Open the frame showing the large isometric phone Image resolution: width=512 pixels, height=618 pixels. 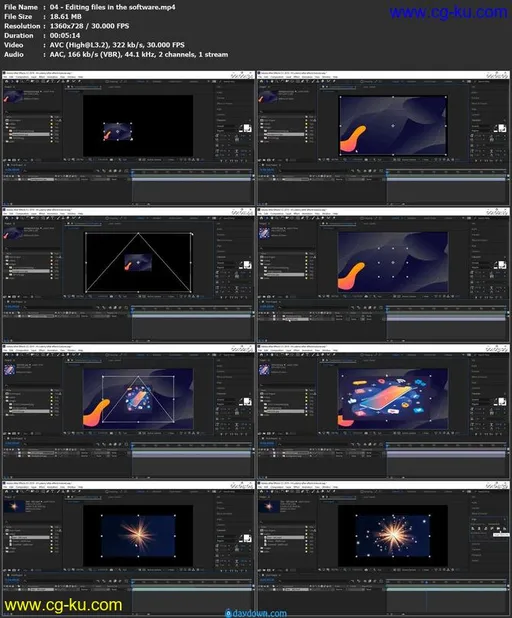383,411
